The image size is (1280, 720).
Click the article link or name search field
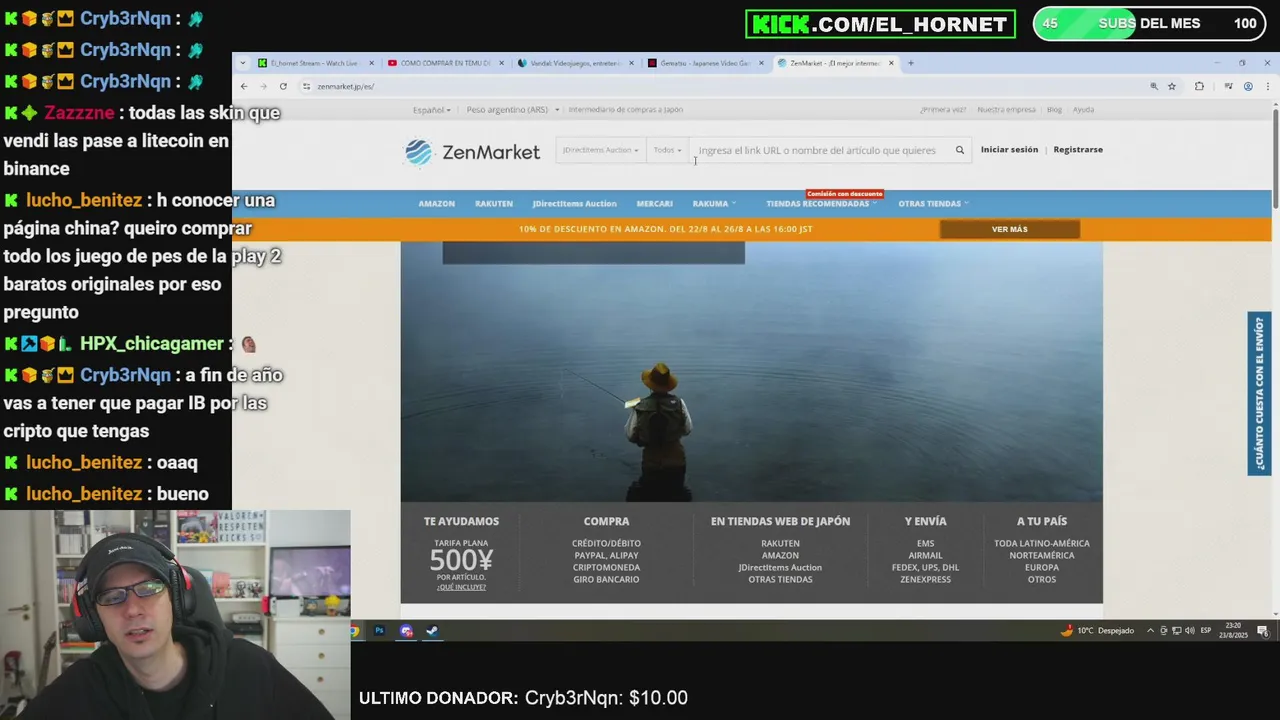pyautogui.click(x=820, y=150)
